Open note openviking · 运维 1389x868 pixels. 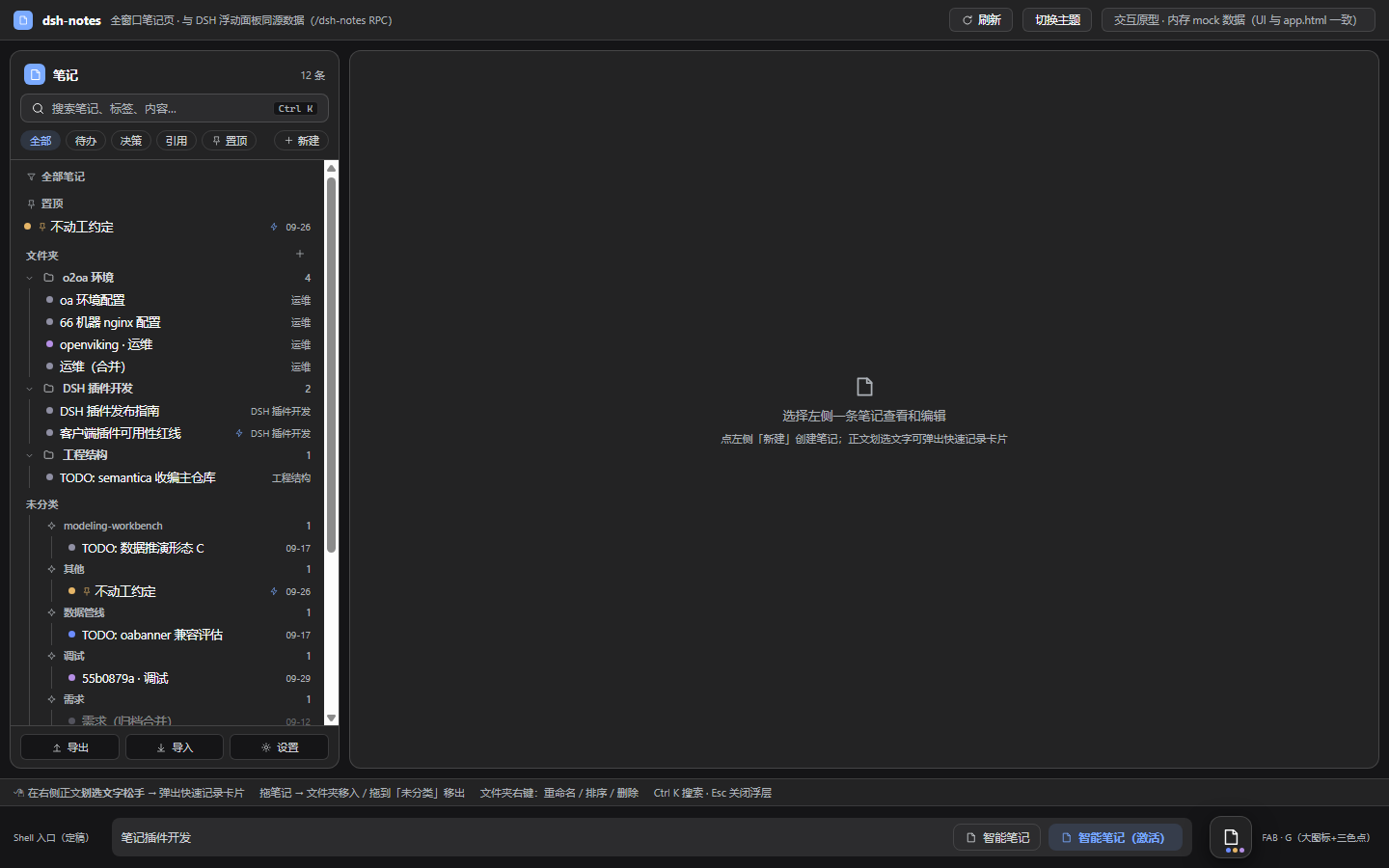point(178,344)
